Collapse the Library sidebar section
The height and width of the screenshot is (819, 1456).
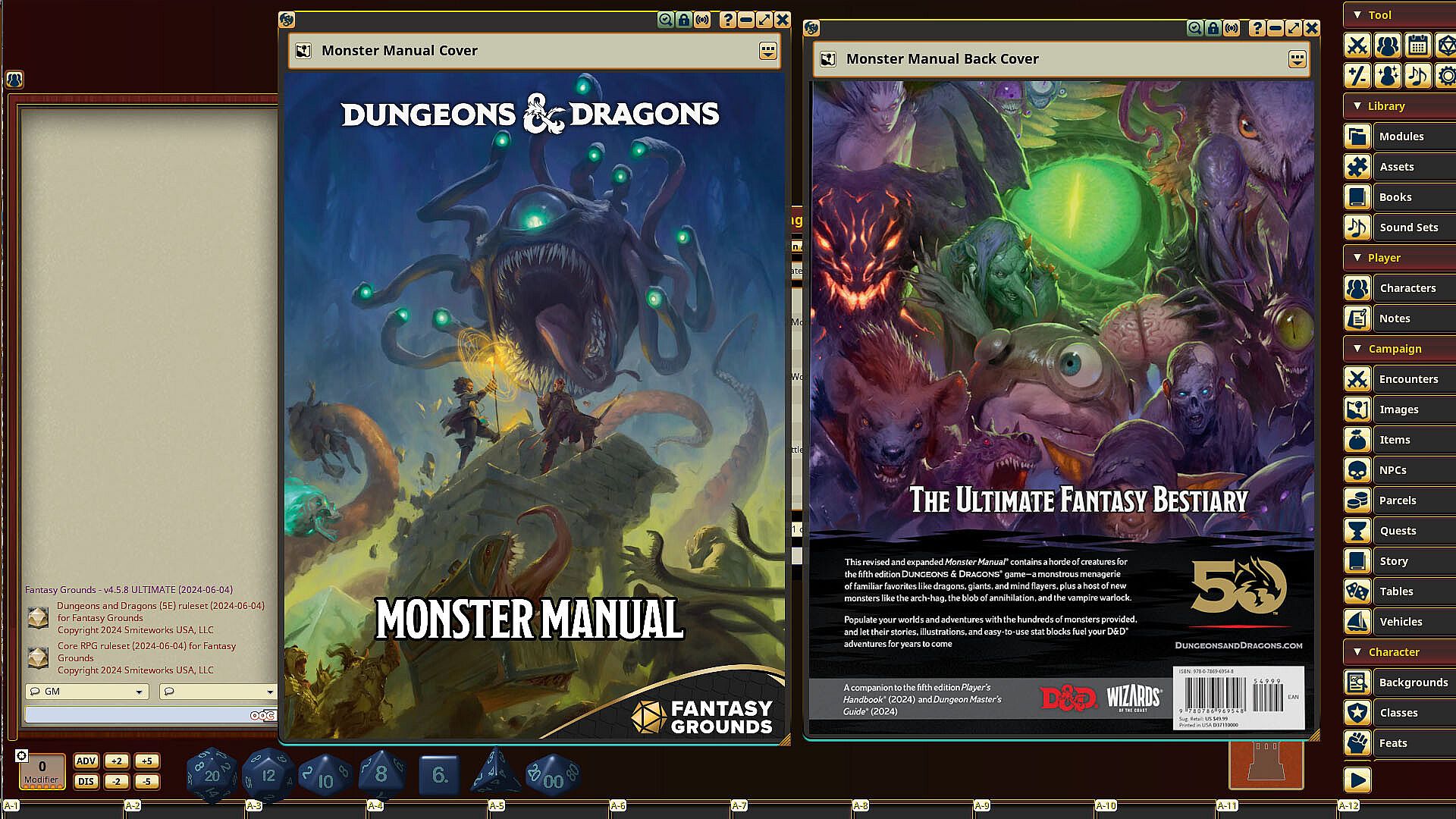coord(1357,106)
